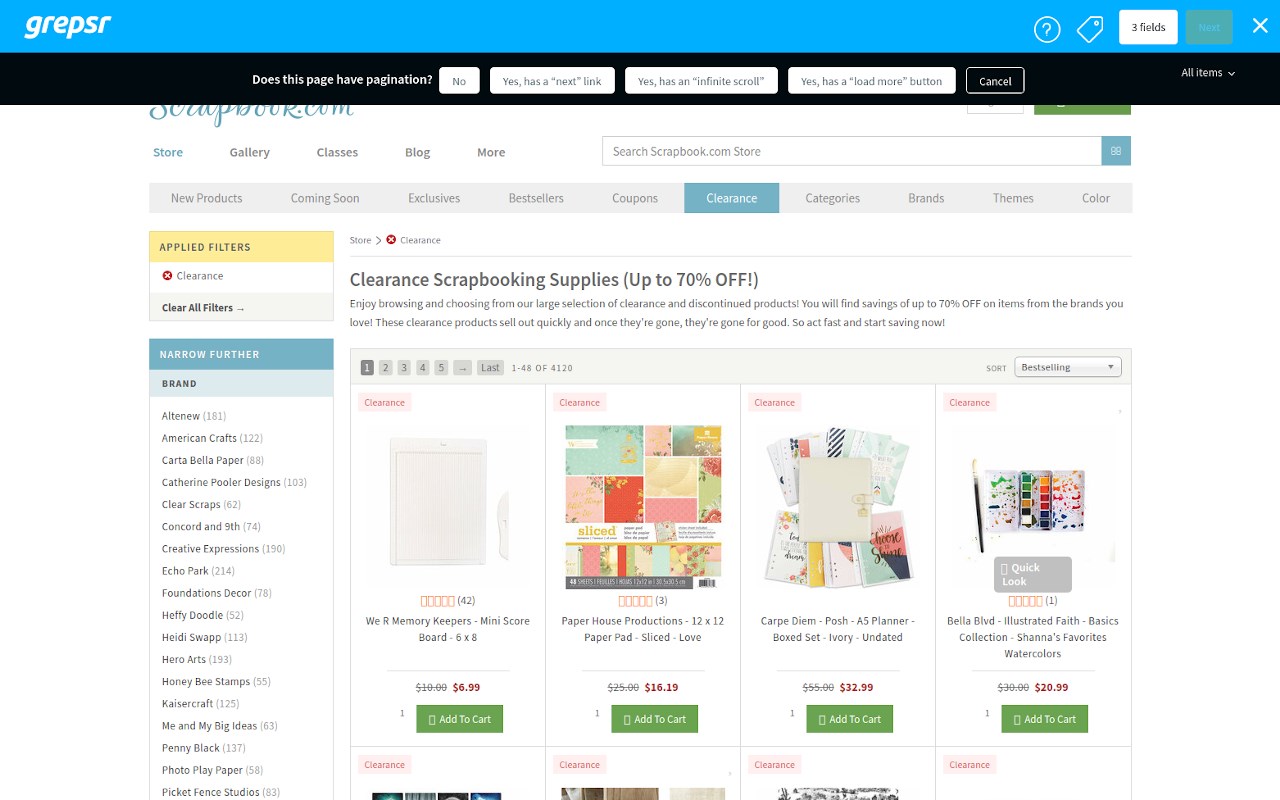Viewport: 1280px width, 800px height.
Task: Click Quick Look on Bella Blvd watercolors
Action: pyautogui.click(x=1032, y=574)
